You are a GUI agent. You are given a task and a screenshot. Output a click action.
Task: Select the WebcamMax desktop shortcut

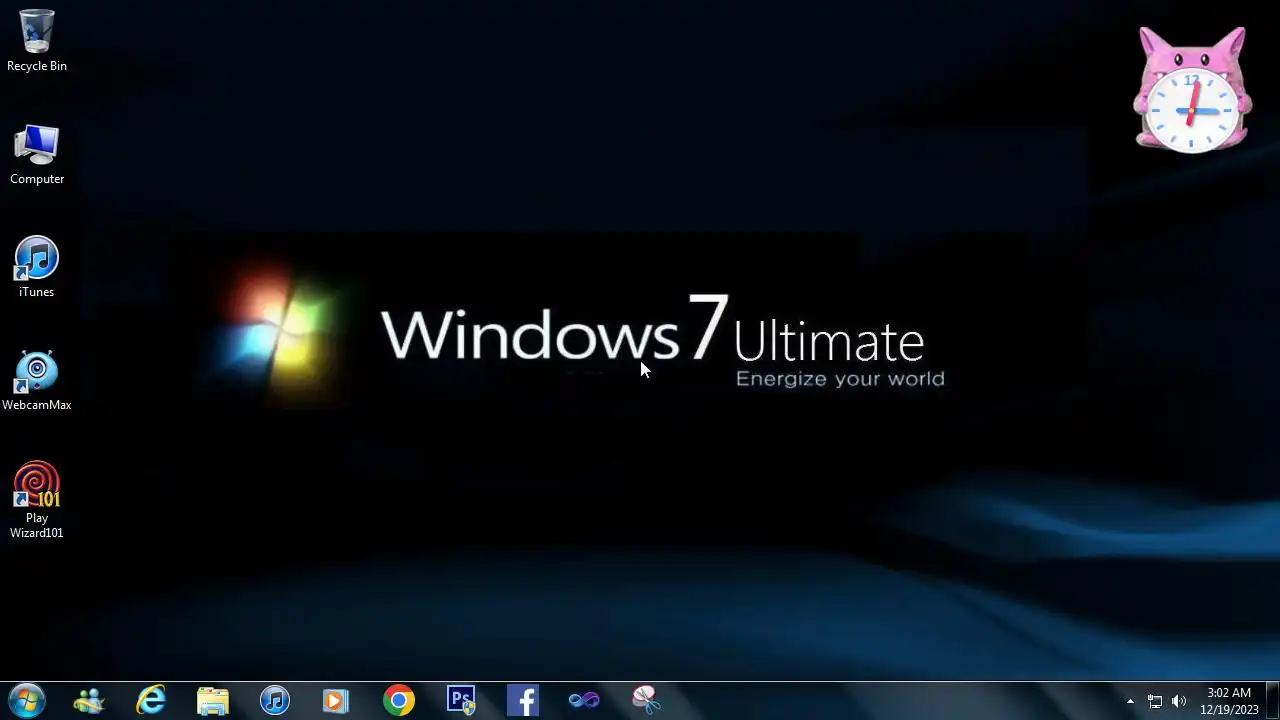click(x=37, y=380)
